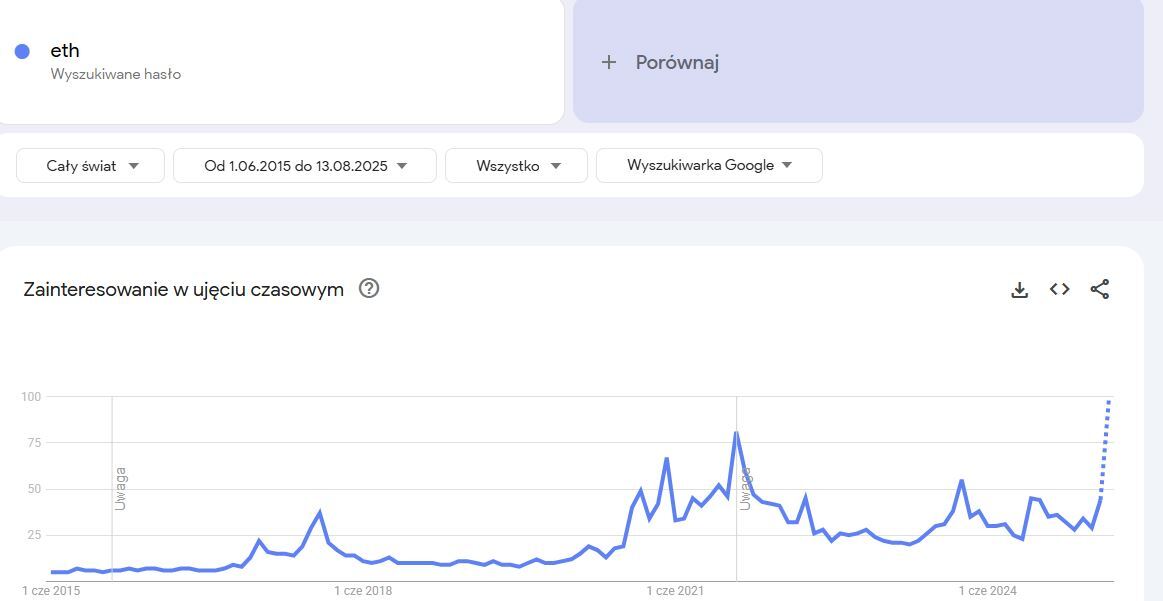The image size is (1163, 601).
Task: Click the 1 cze 2024 axis label
Action: pyautogui.click(x=988, y=591)
